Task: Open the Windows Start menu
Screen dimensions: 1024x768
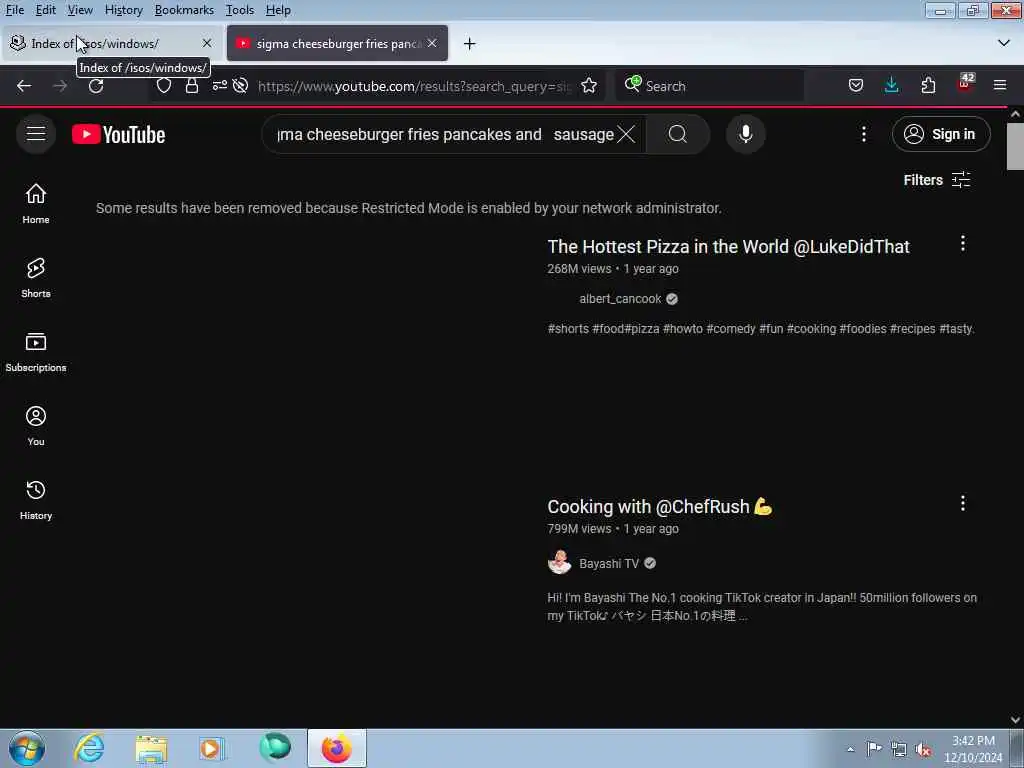Action: tap(27, 749)
